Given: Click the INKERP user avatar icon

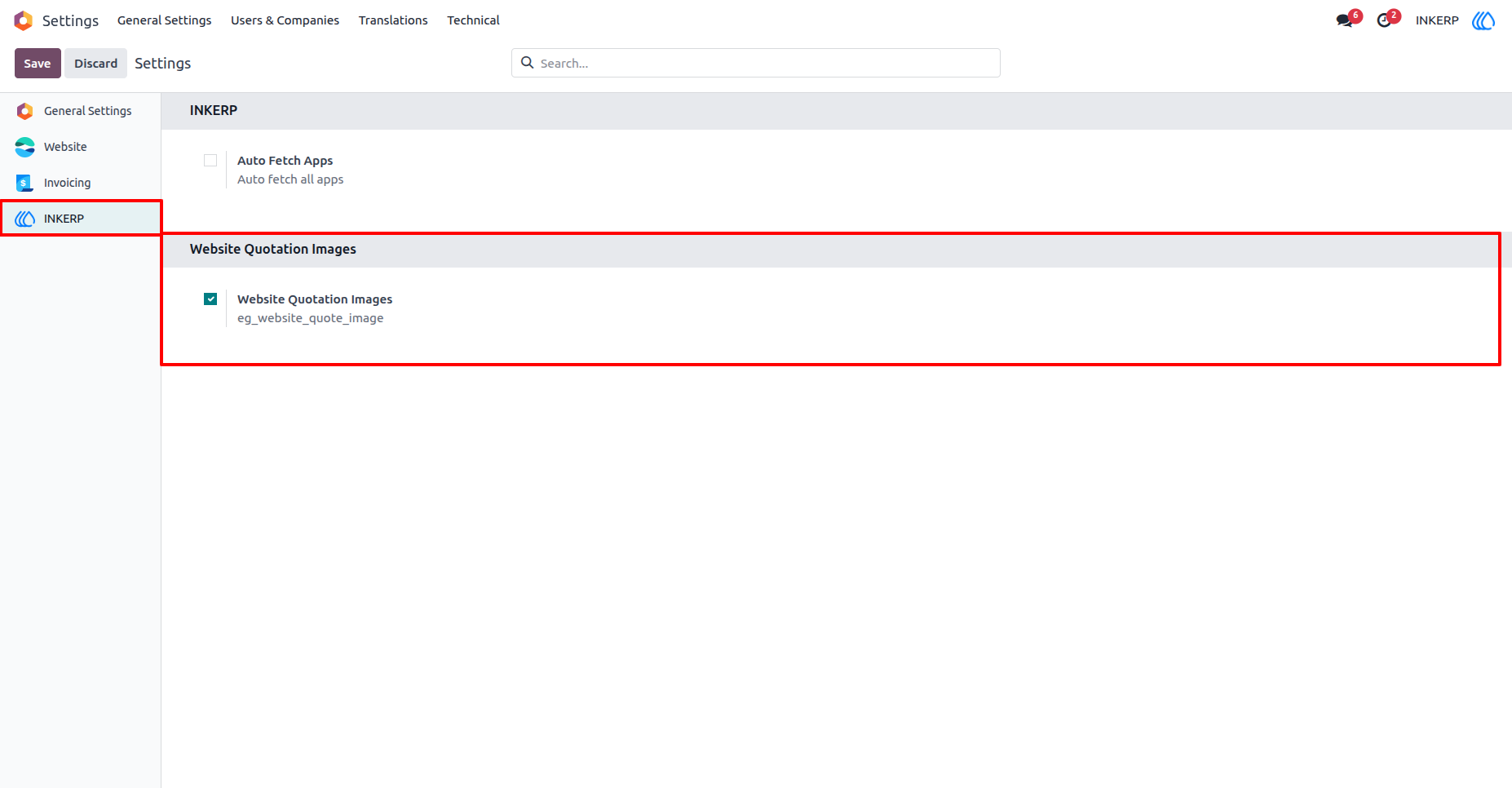Looking at the screenshot, I should 1483,20.
